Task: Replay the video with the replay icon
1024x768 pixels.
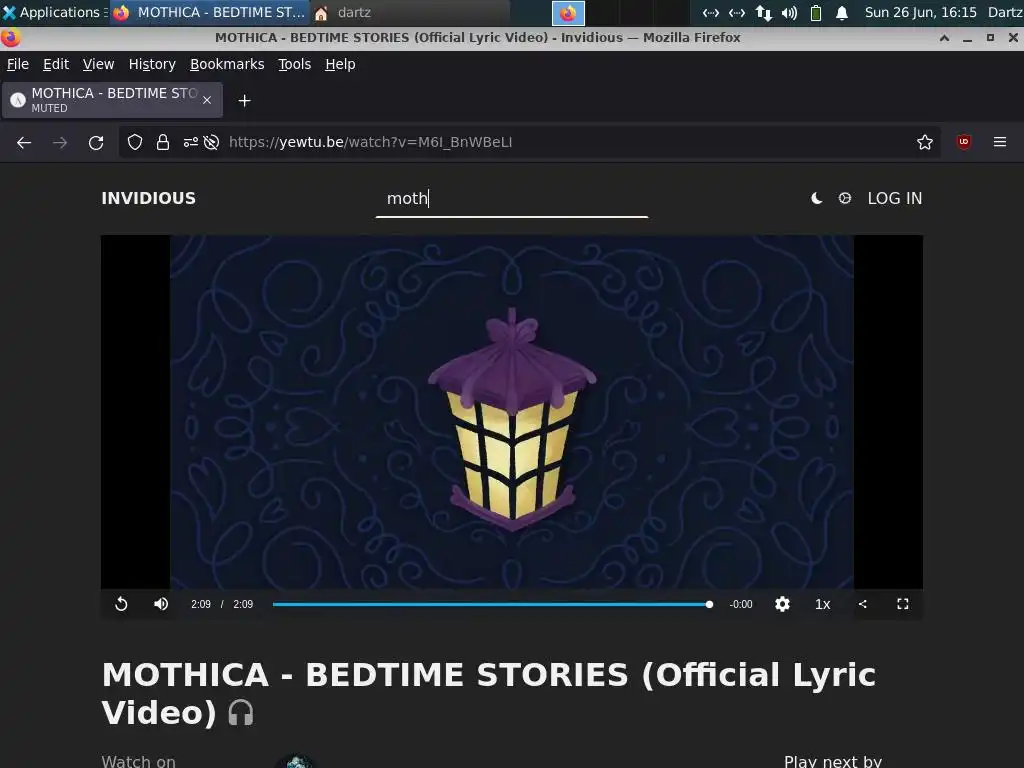Action: (121, 604)
